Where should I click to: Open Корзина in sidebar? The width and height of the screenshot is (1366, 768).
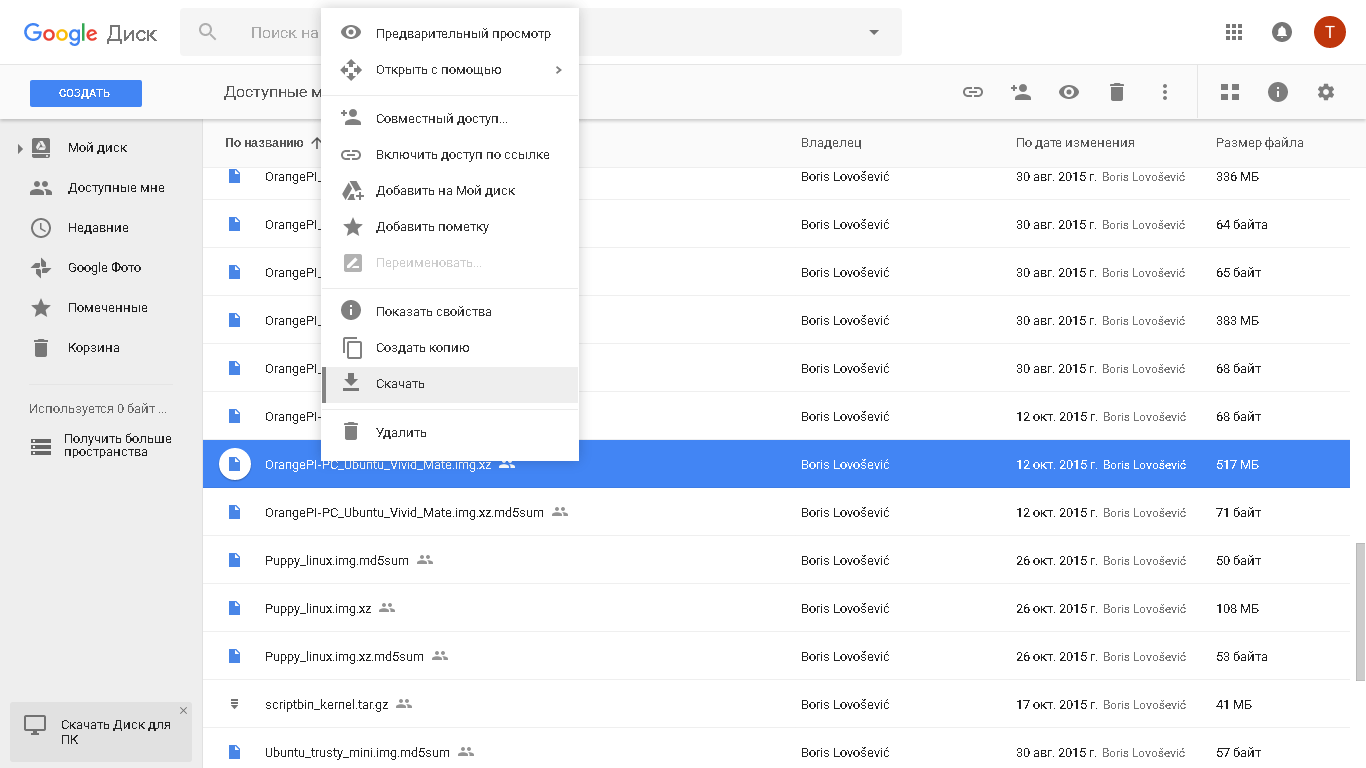[94, 348]
